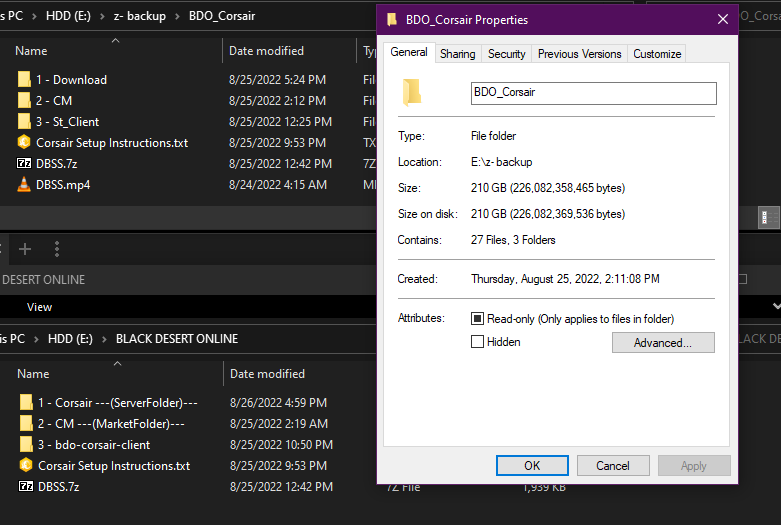Click date 8/24/2022 4:15 AM
Screen dimensions: 781x525
pyautogui.click(x=277, y=185)
